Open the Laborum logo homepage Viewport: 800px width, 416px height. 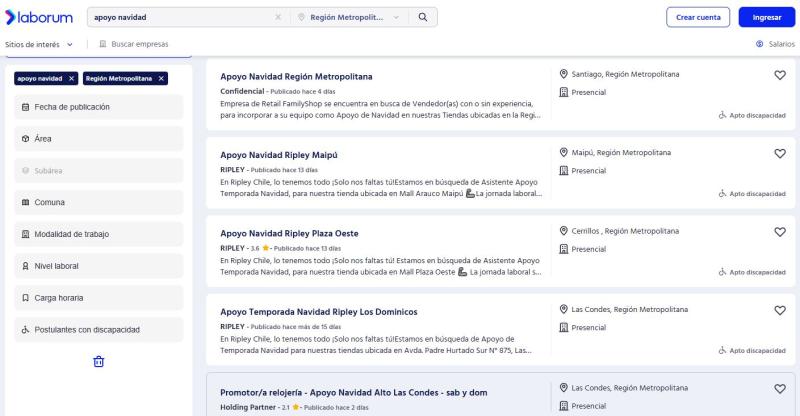(x=39, y=17)
